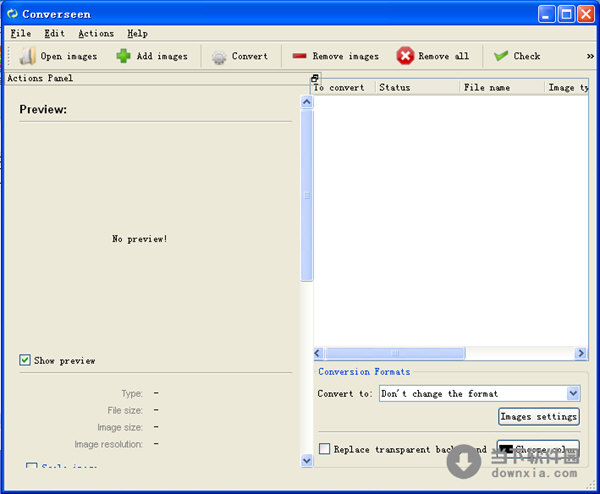Click the Actions Panel scroll up arrow
The height and width of the screenshot is (494, 600).
click(x=307, y=102)
